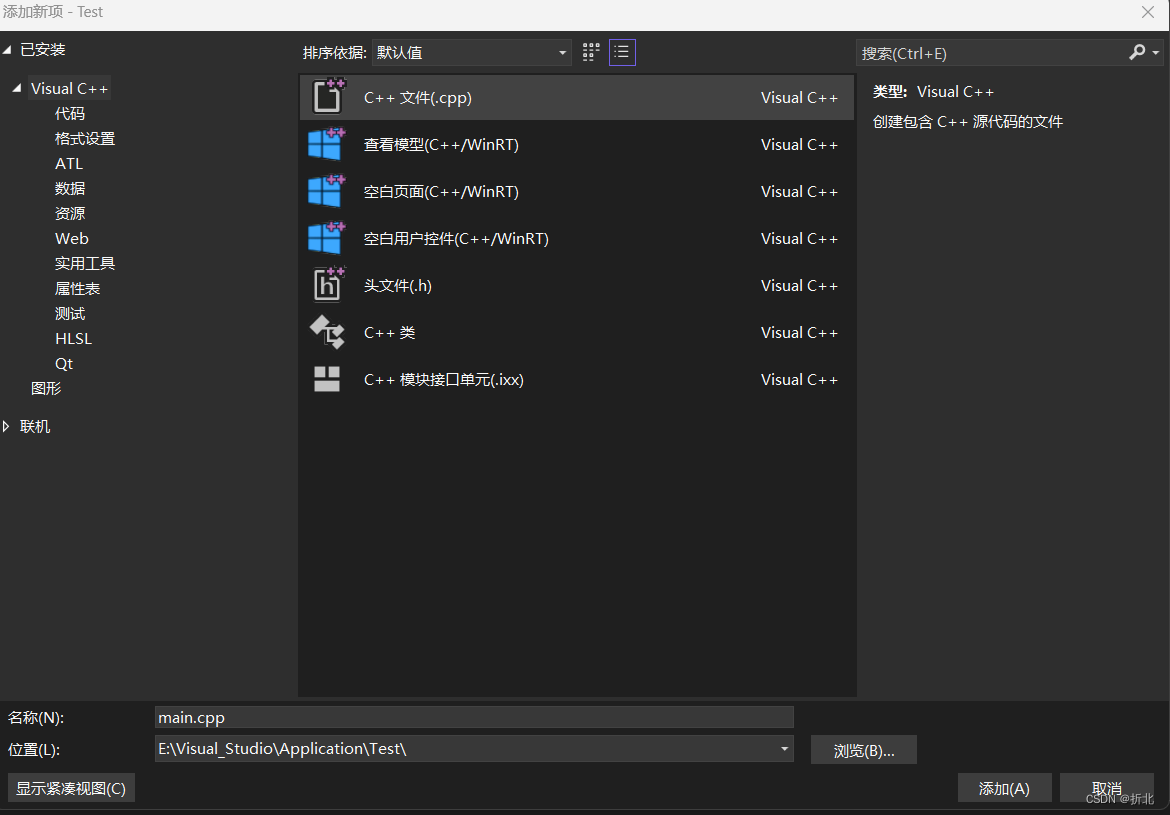The height and width of the screenshot is (815, 1170).
Task: Switch to small icons grid view
Action: tap(591, 52)
